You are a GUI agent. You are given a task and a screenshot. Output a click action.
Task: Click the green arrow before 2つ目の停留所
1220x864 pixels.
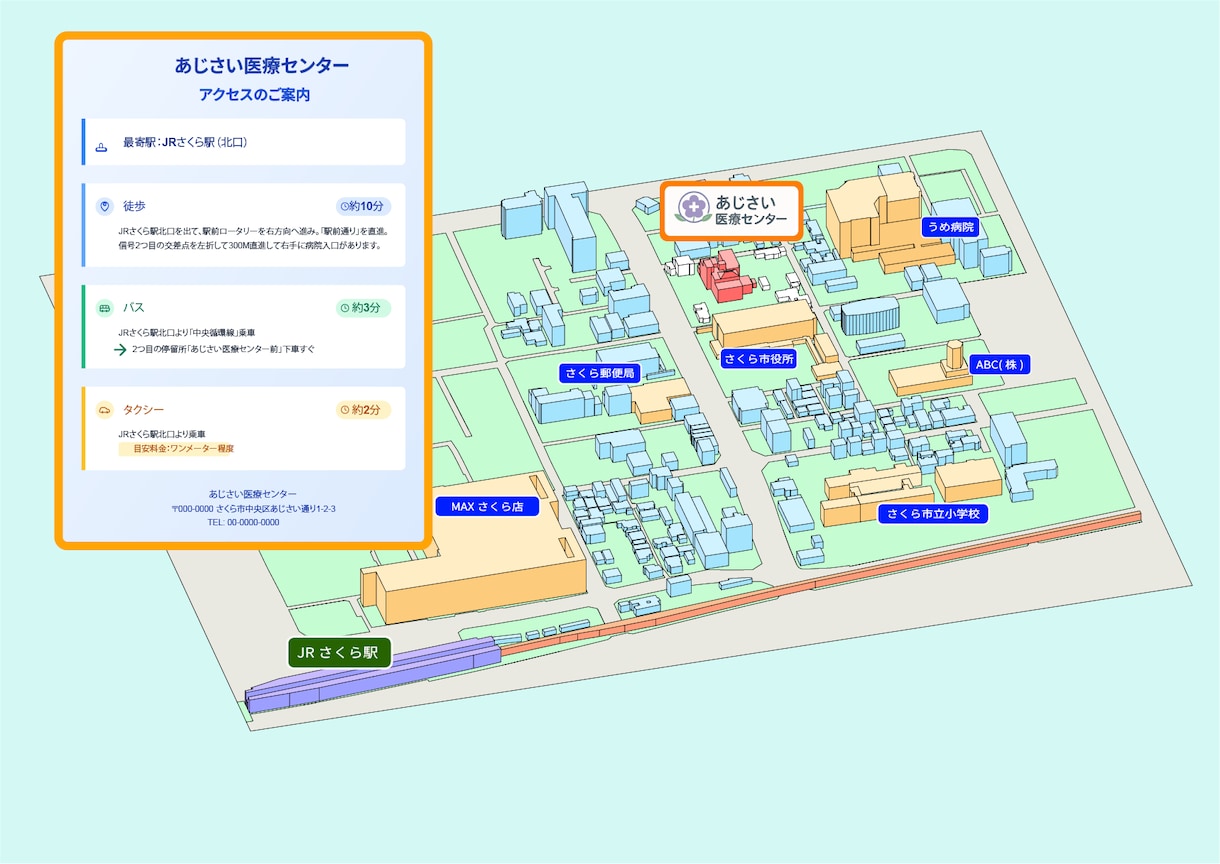pos(120,350)
